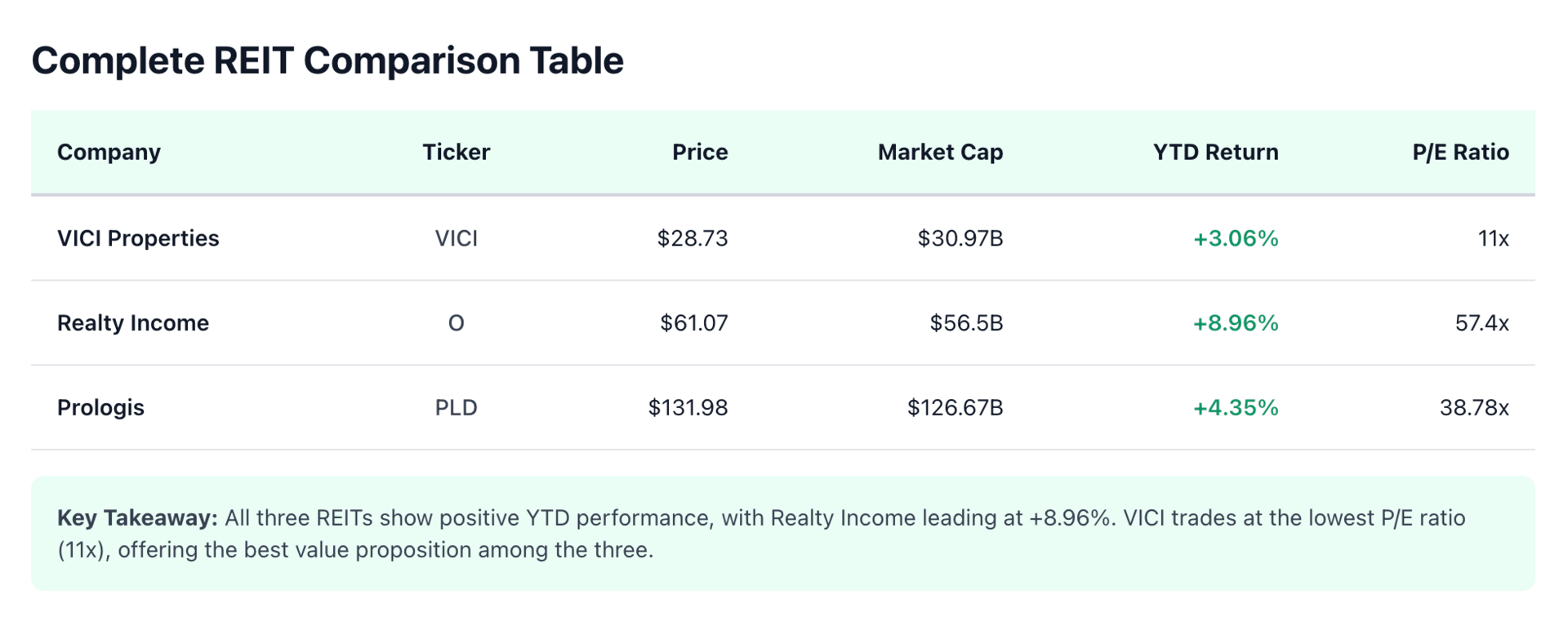Select the Prologis company name

(100, 407)
